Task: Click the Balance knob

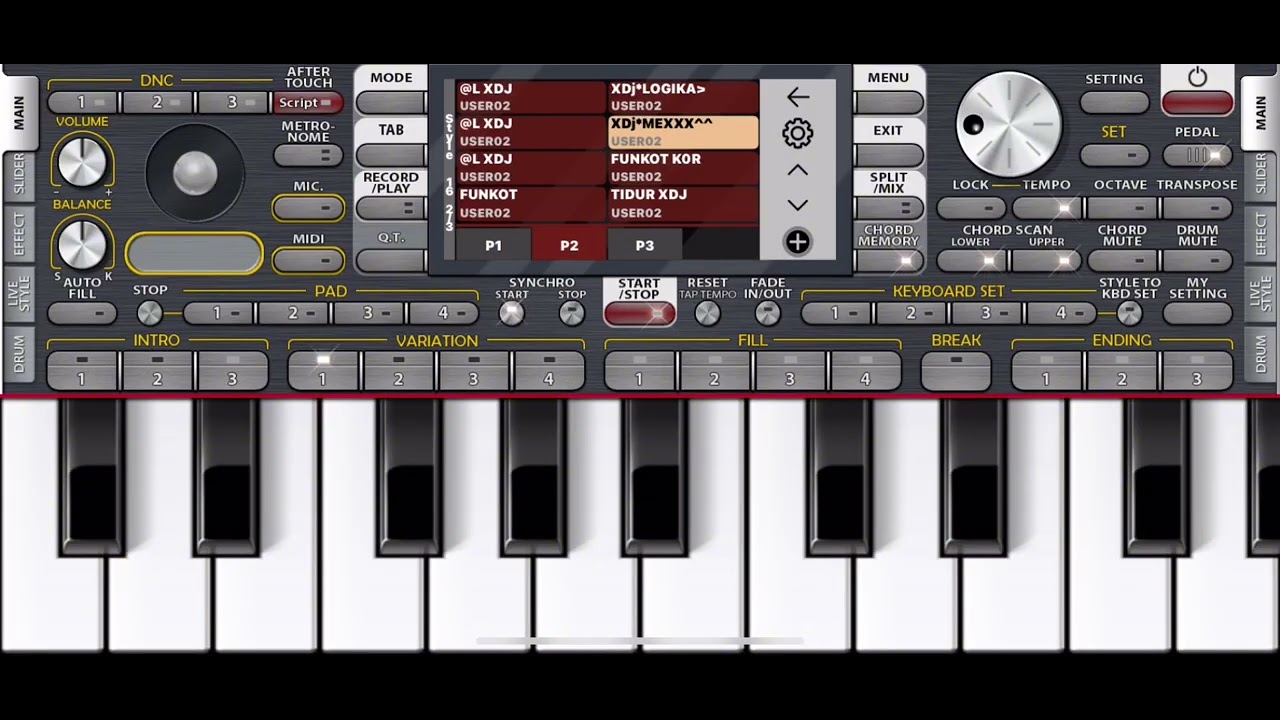Action: click(82, 244)
